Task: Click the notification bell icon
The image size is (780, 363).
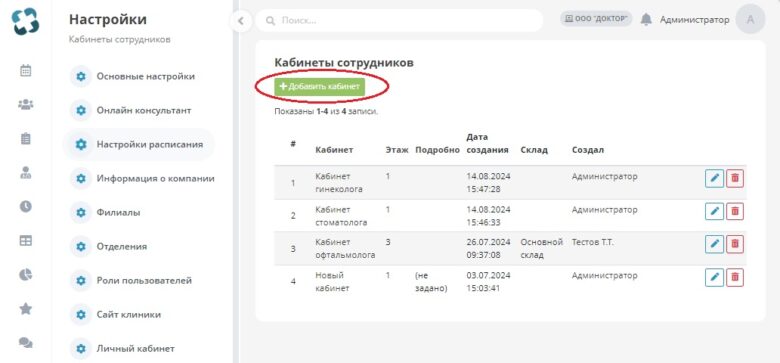Action: (646, 20)
